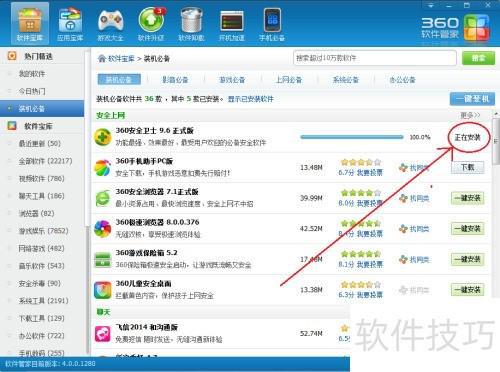This screenshot has width=500, height=372.
Task: Click 一键安装 for 360游戏保险箱
Action: [467, 259]
